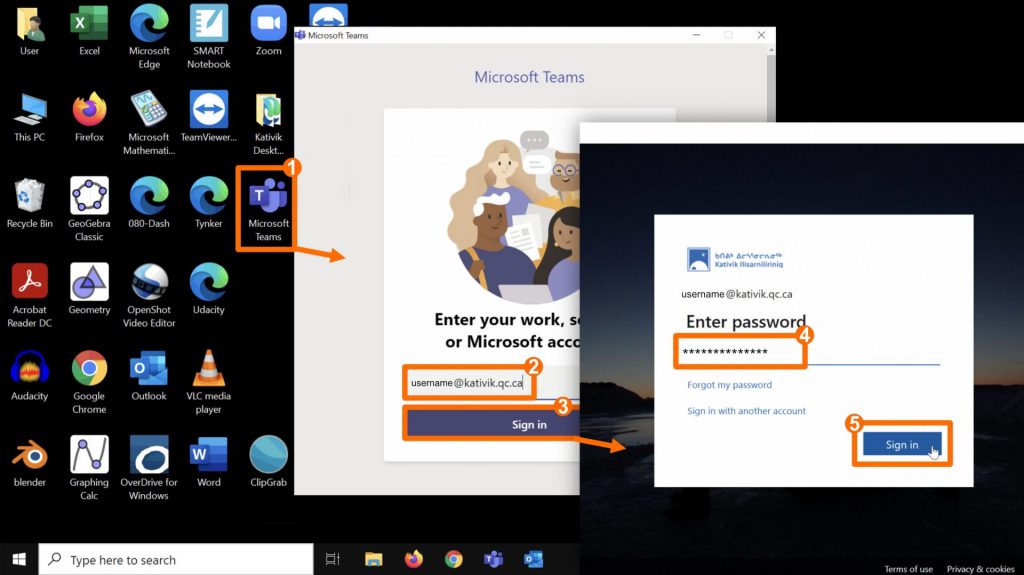This screenshot has height=575, width=1024.
Task: Select the This PC desktop icon
Action: click(29, 117)
